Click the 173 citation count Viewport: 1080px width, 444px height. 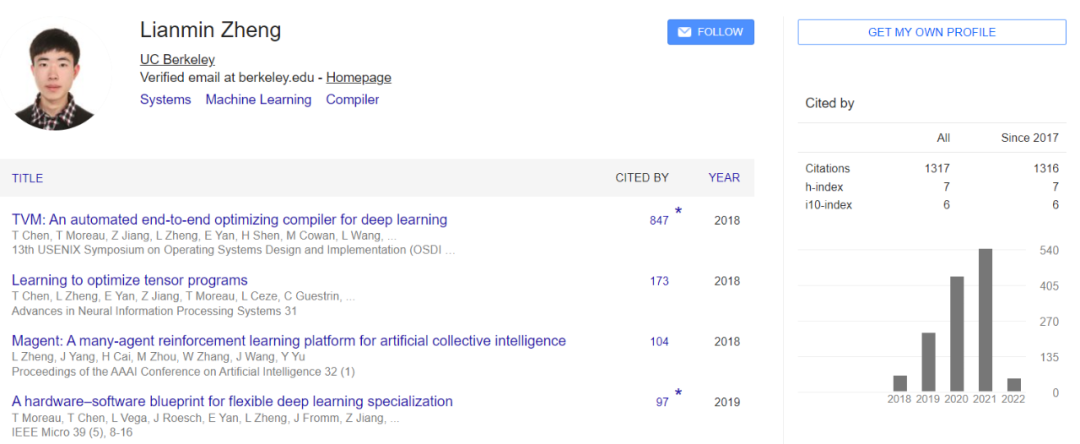[x=659, y=282]
